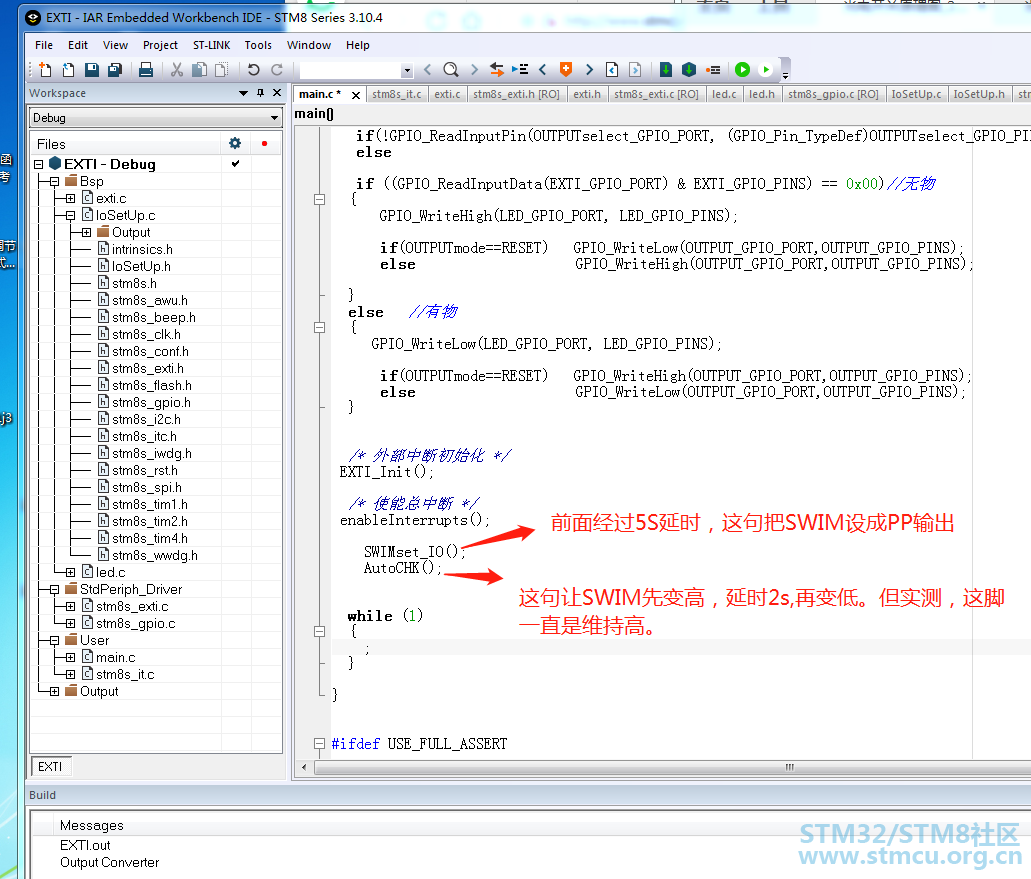Collapse IoSetUp.c node
The image size is (1031, 879).
pos(70,215)
